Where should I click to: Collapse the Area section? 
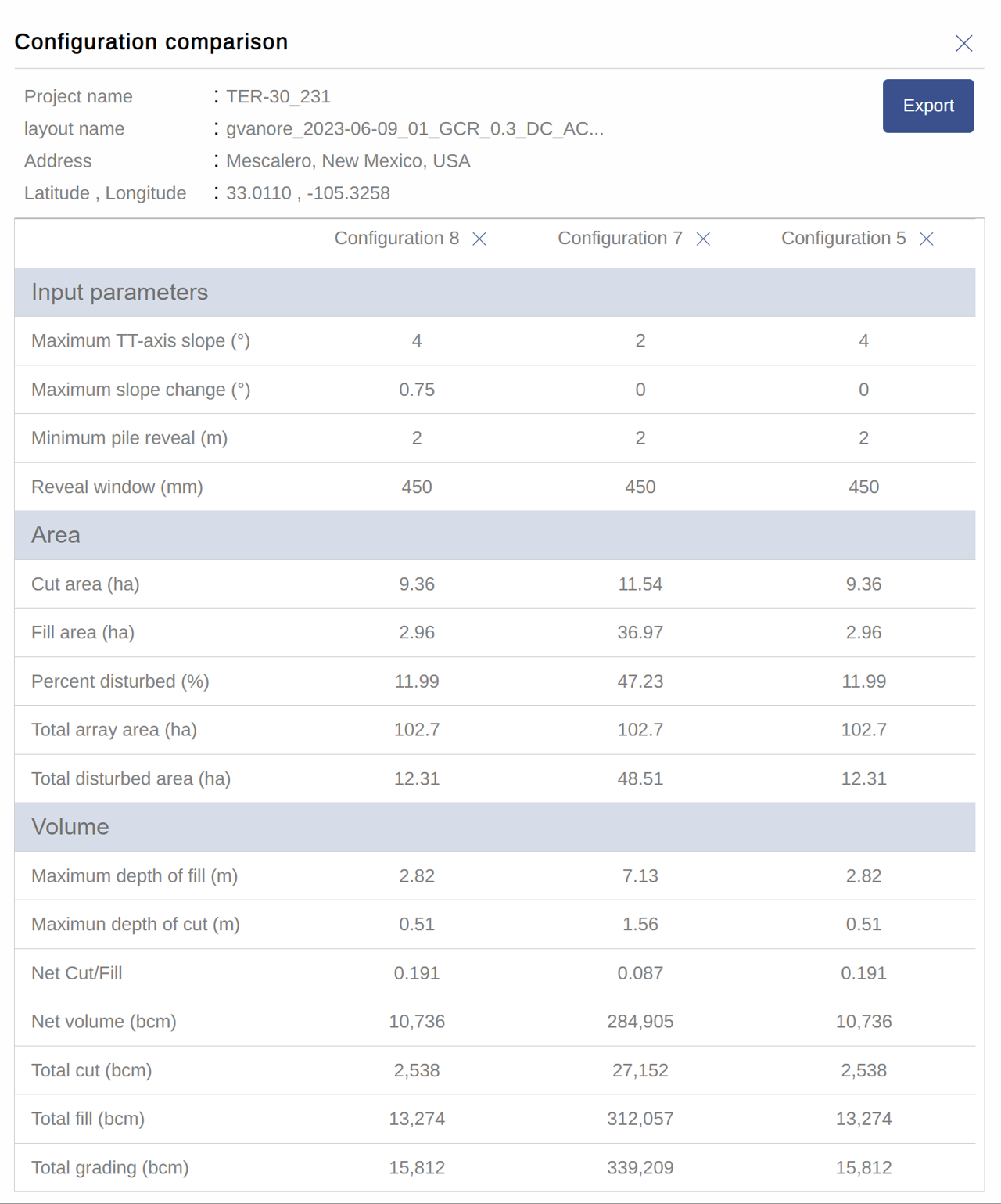[x=55, y=535]
